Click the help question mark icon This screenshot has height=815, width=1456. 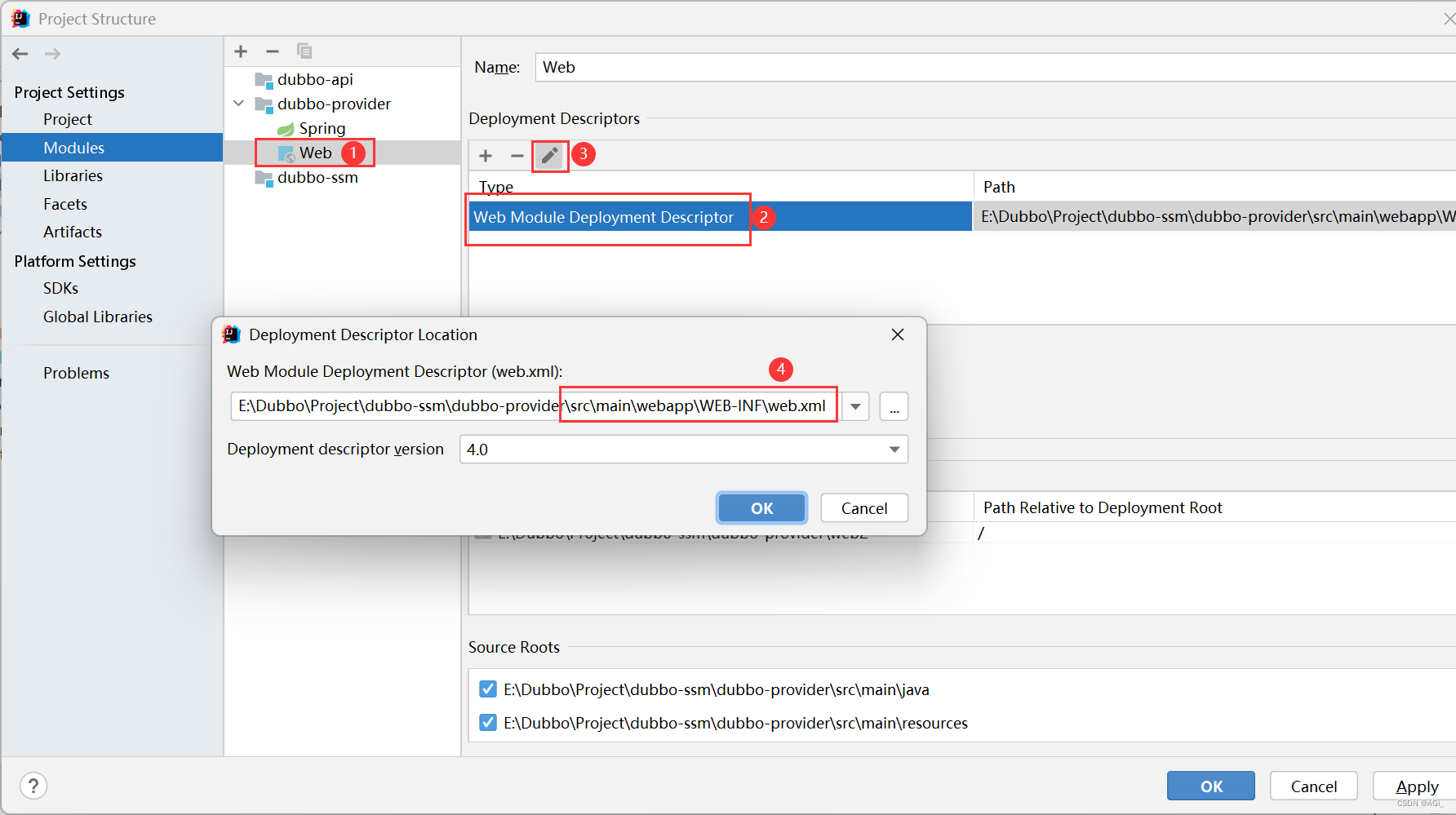tap(33, 785)
